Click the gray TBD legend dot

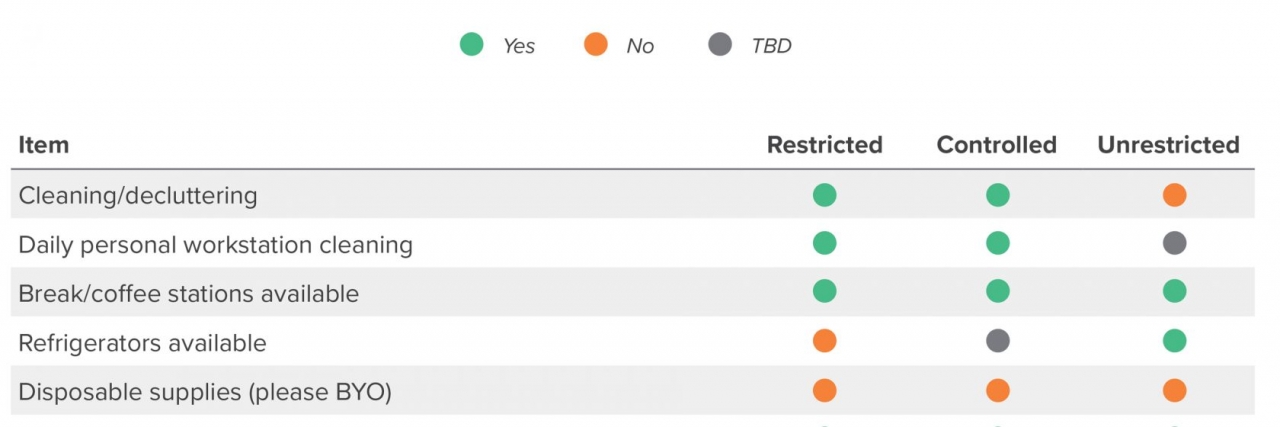click(720, 45)
